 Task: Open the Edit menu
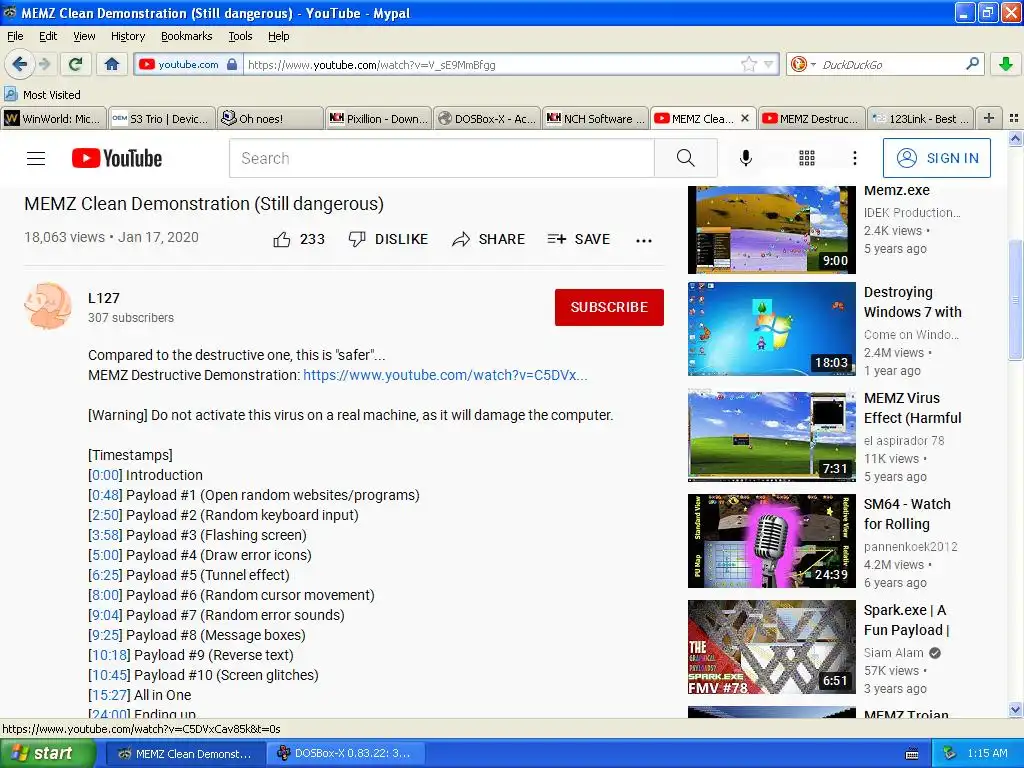tap(48, 36)
